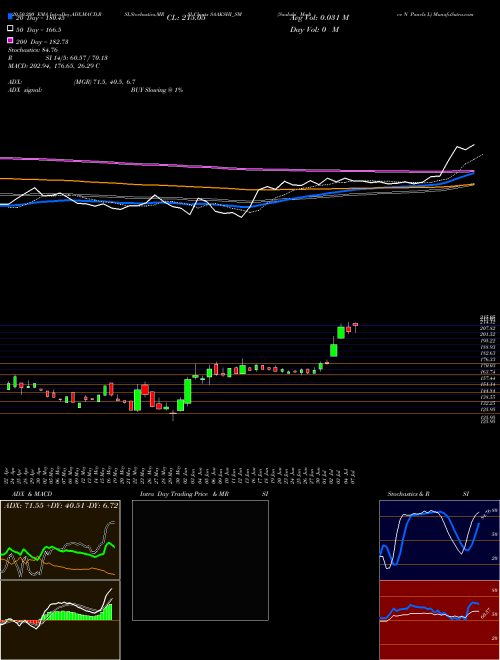Screen dimensions: 500x660
Task: Click the 182.63 price axis label
Action: tap(488, 353)
